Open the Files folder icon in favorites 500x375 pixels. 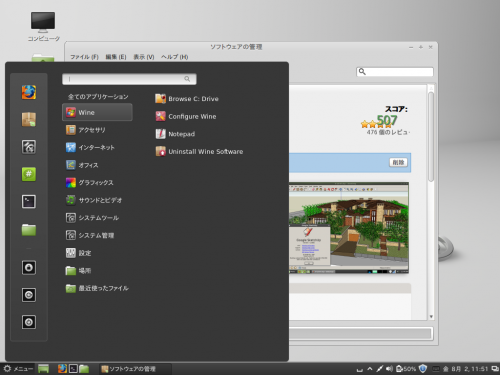(29, 229)
